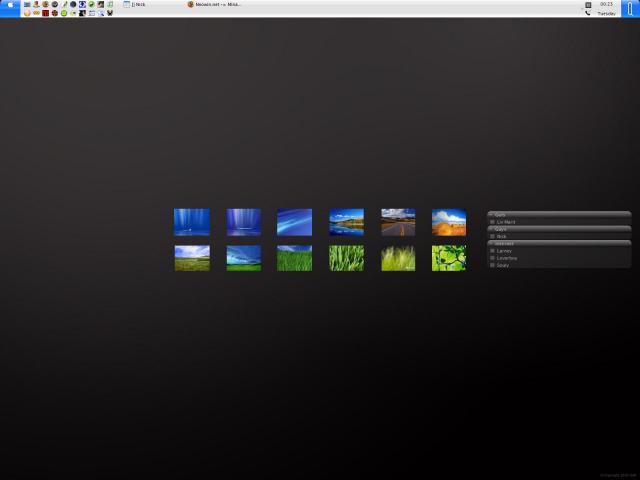Launch the basketball quick-launch icon

[55, 13]
